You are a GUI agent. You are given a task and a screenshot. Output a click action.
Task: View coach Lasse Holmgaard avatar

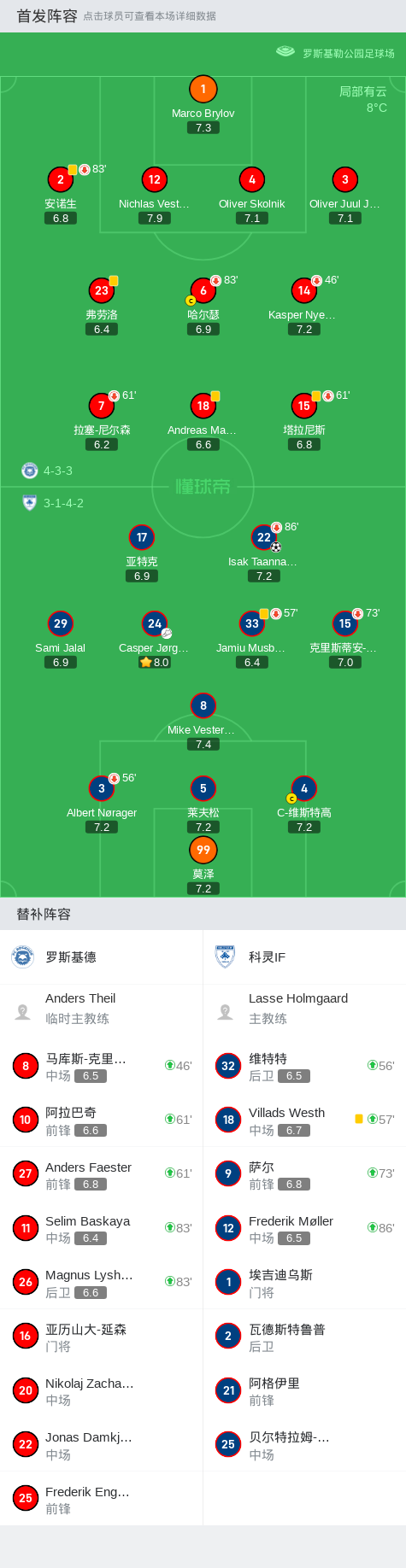(226, 1011)
